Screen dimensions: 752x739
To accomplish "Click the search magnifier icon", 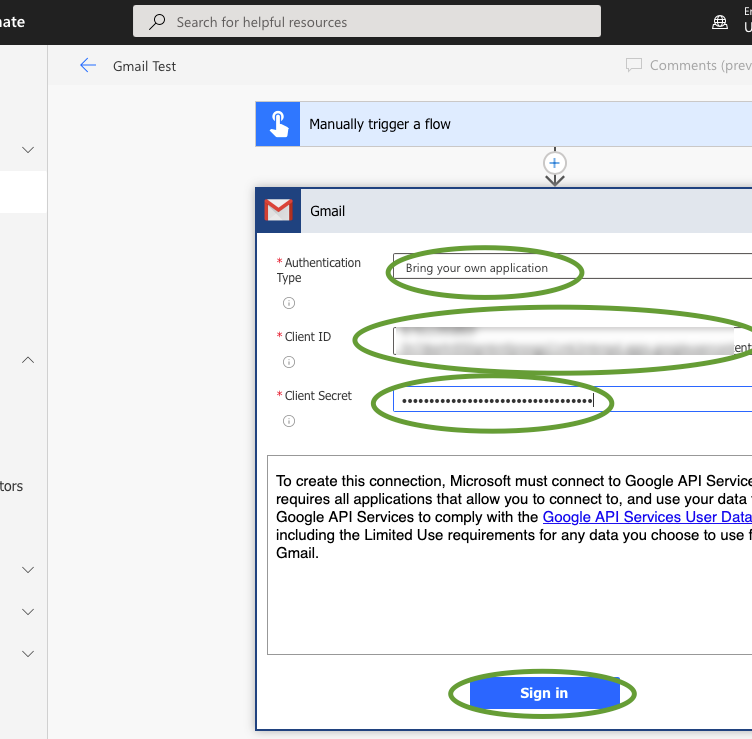I will [157, 22].
